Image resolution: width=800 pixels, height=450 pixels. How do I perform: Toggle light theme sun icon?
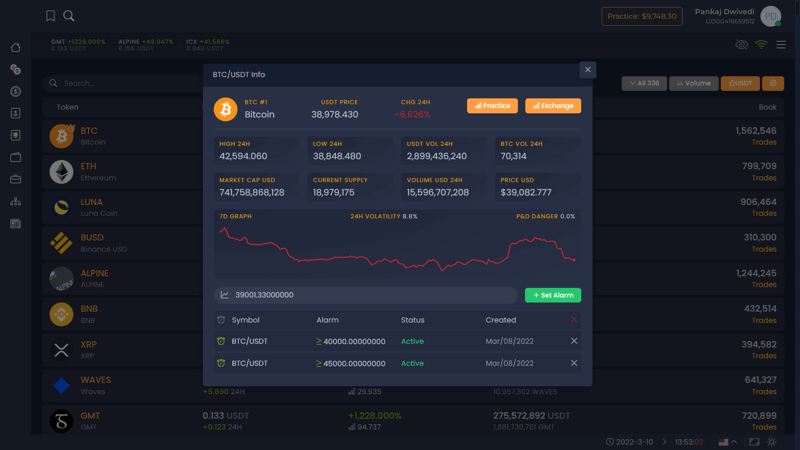(x=771, y=442)
